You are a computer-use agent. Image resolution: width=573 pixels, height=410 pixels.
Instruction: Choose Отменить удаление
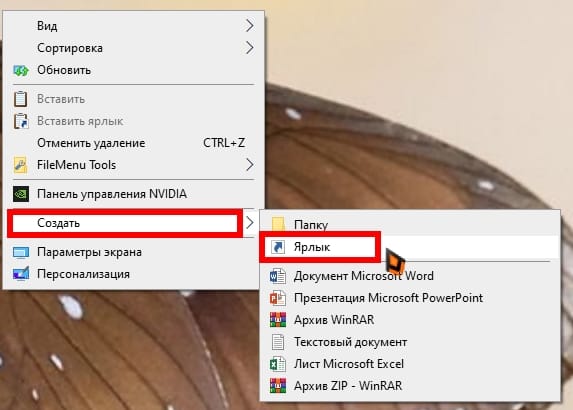pyautogui.click(x=133, y=143)
